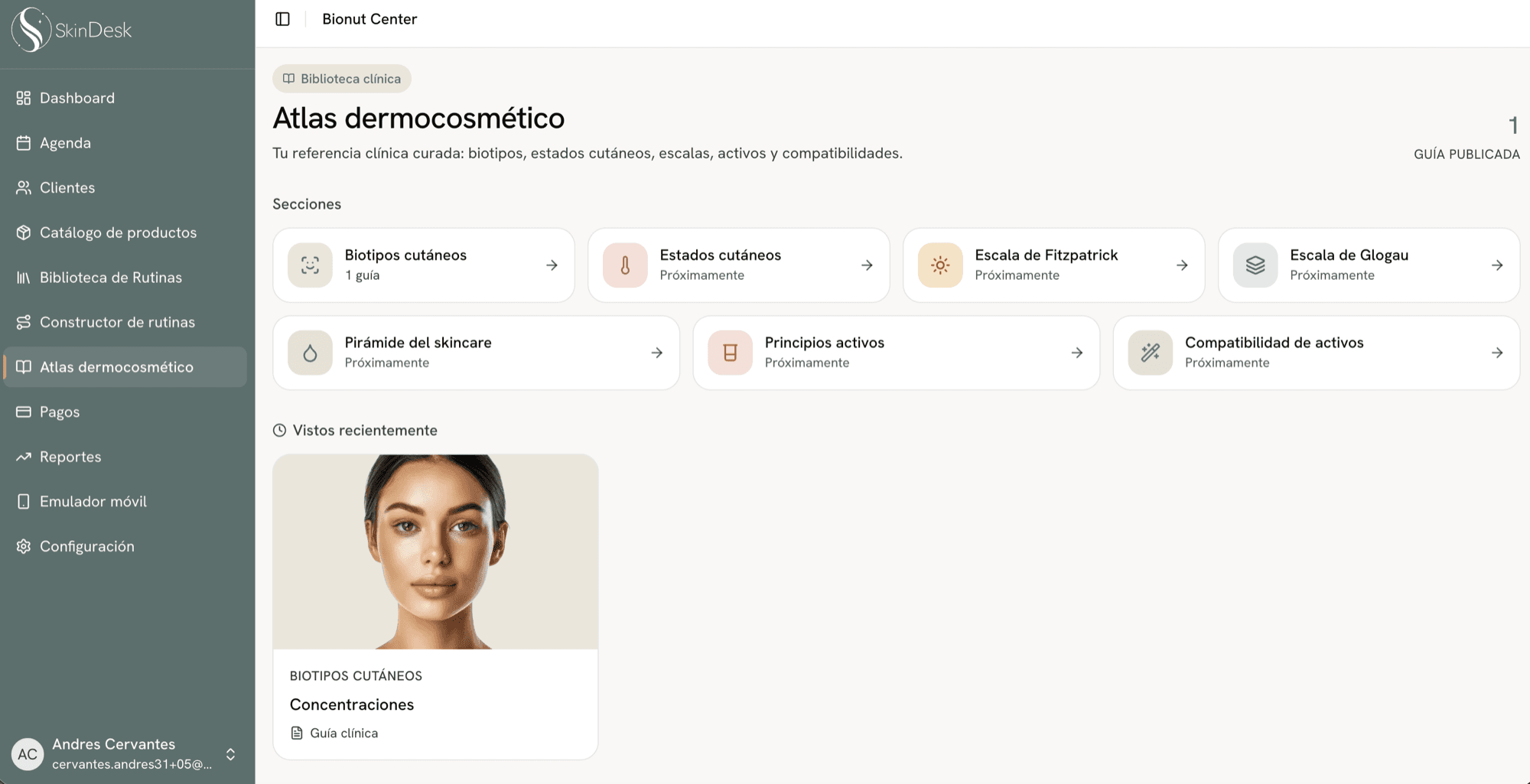1530x784 pixels.
Task: Open Clientes page
Action: (x=125, y=187)
